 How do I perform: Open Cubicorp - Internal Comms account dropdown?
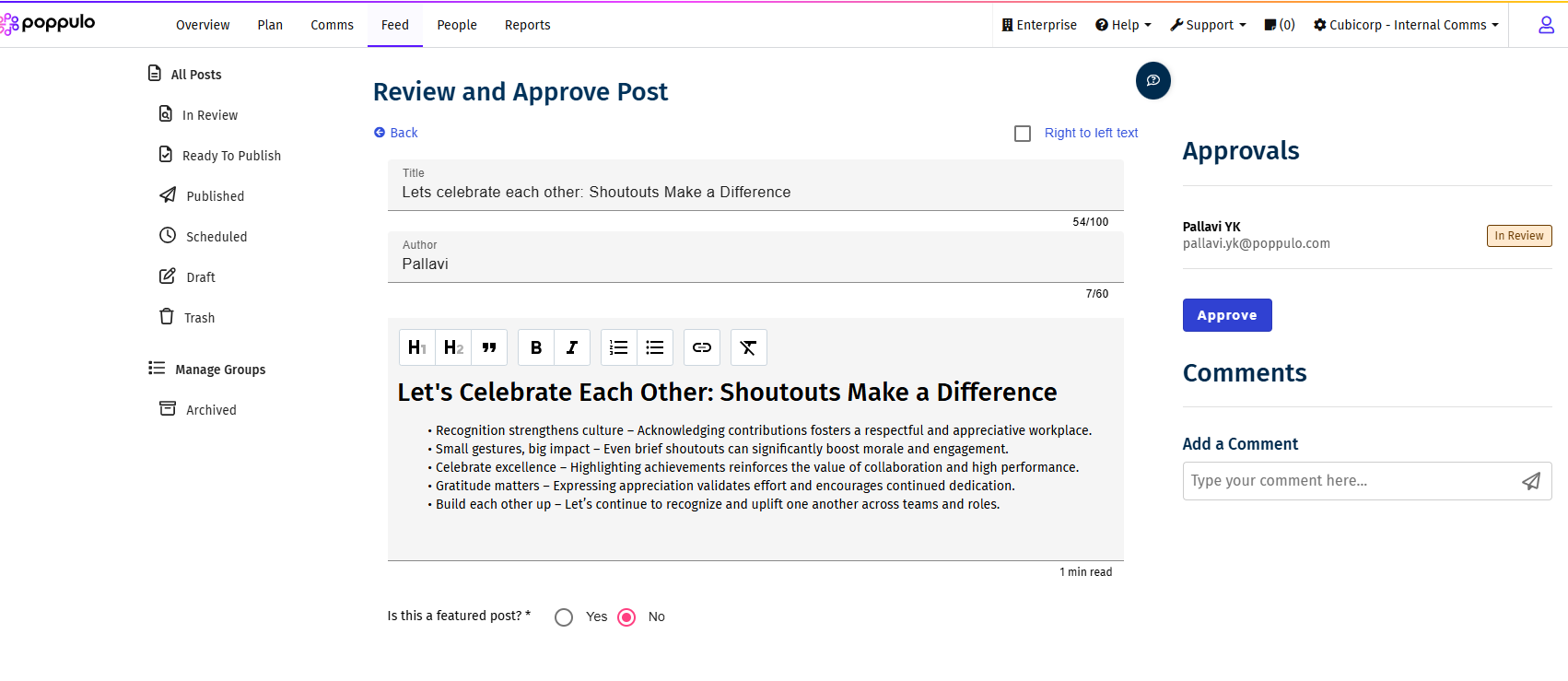click(x=1406, y=25)
